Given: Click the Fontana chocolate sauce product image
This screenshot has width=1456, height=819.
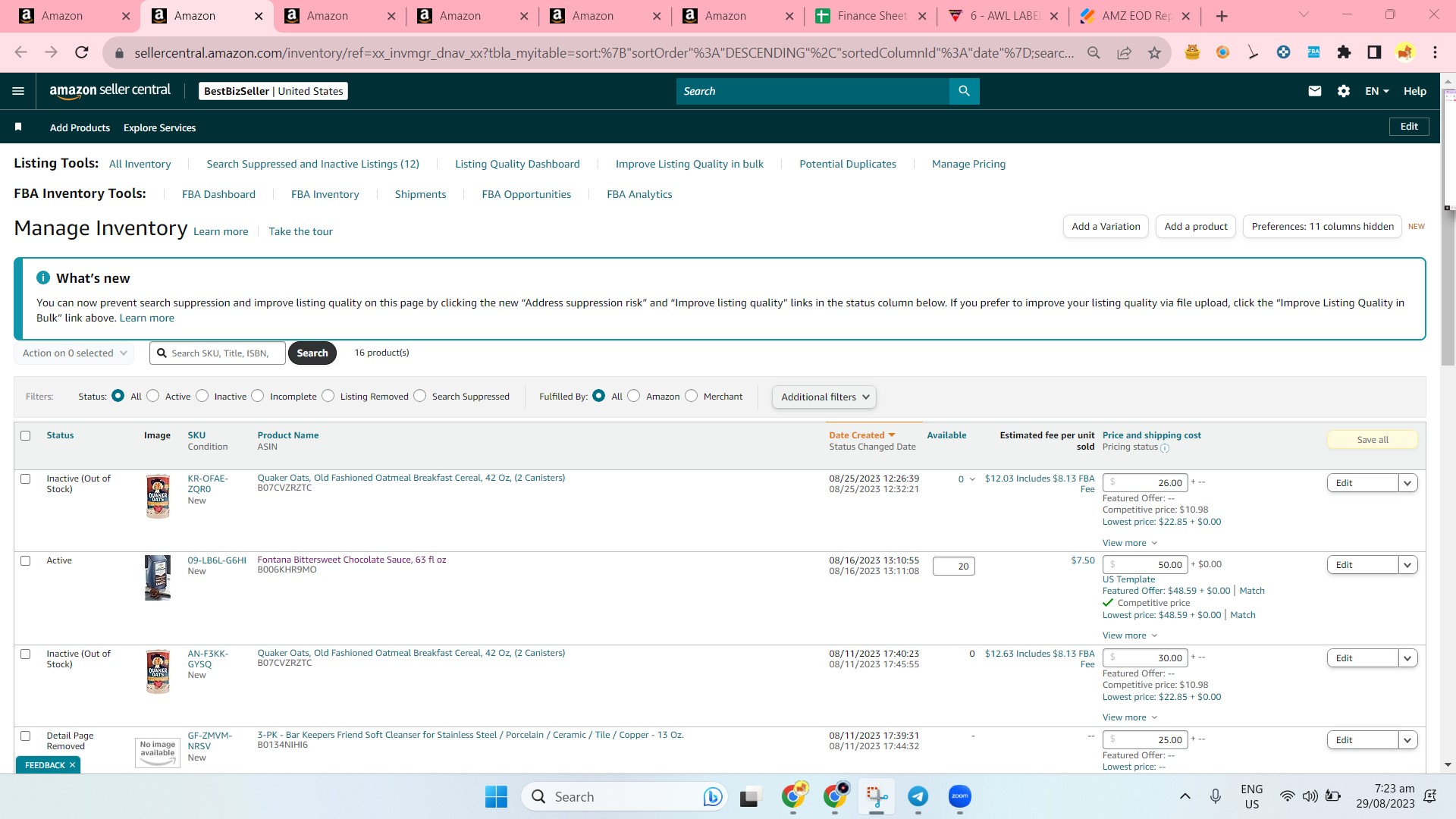Looking at the screenshot, I should point(158,578).
